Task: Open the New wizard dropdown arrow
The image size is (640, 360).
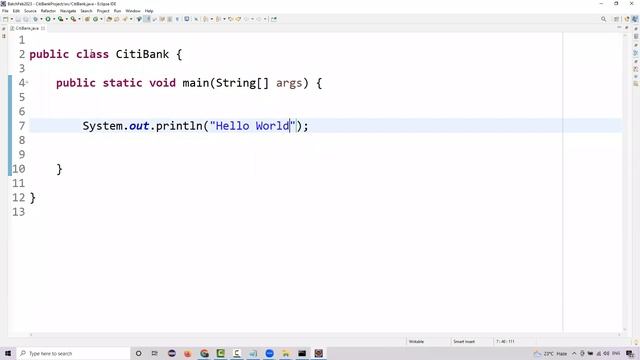Action: click(x=11, y=19)
